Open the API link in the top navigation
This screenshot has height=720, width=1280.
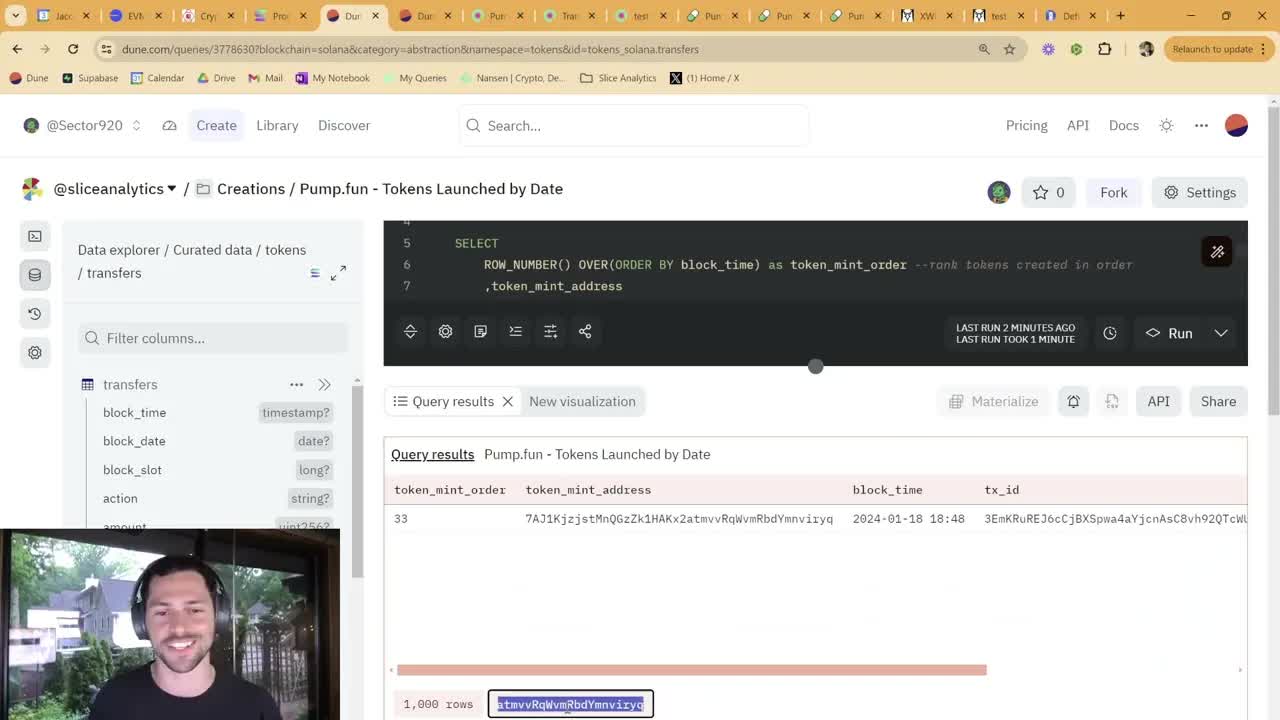tap(1078, 125)
